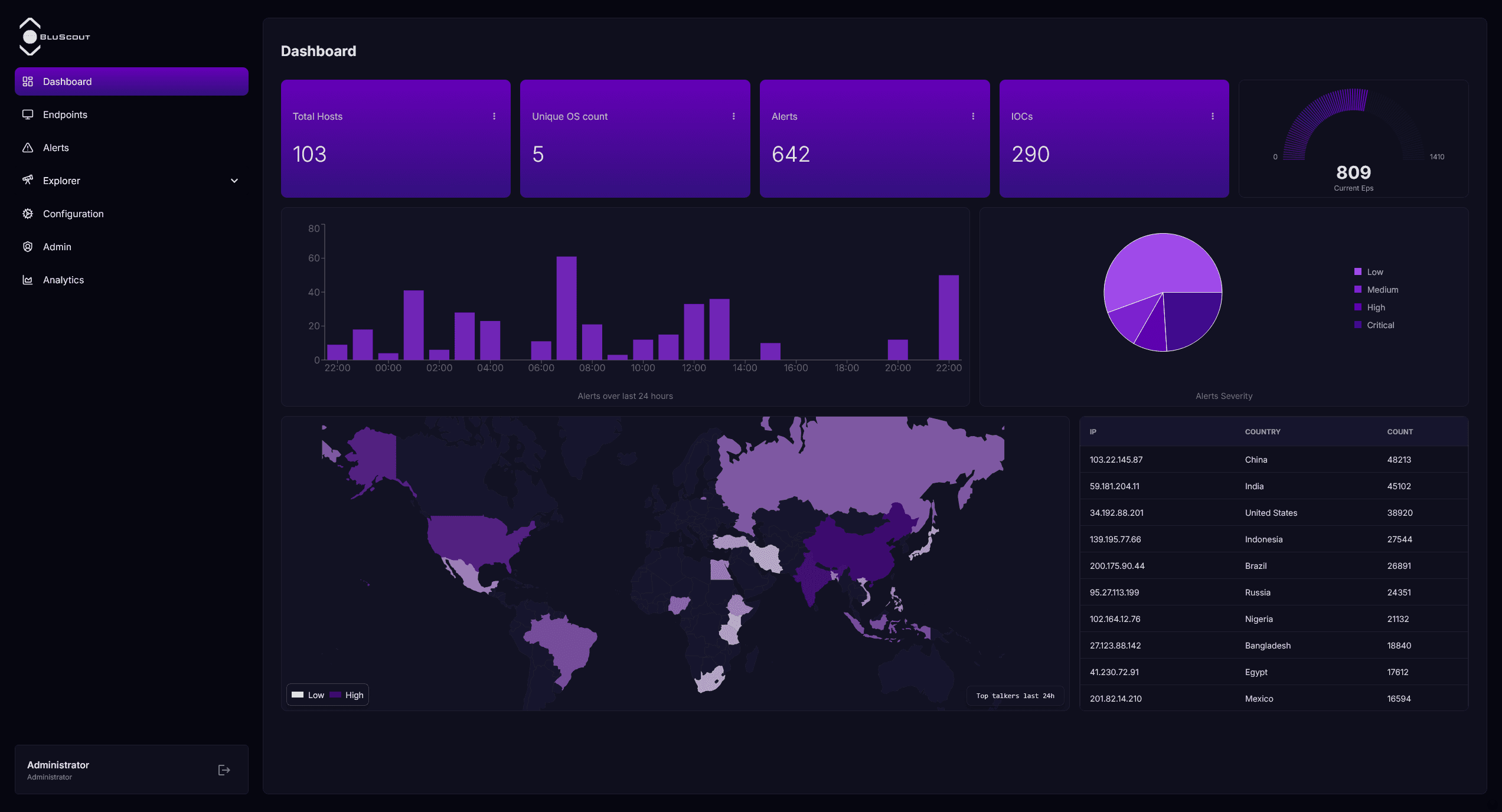Open the Total Hosts card options menu
1502x812 pixels.
click(x=495, y=116)
